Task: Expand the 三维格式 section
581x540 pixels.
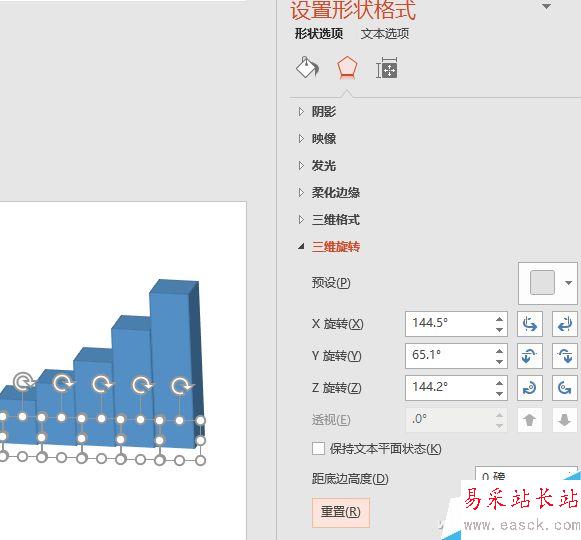Action: point(301,220)
